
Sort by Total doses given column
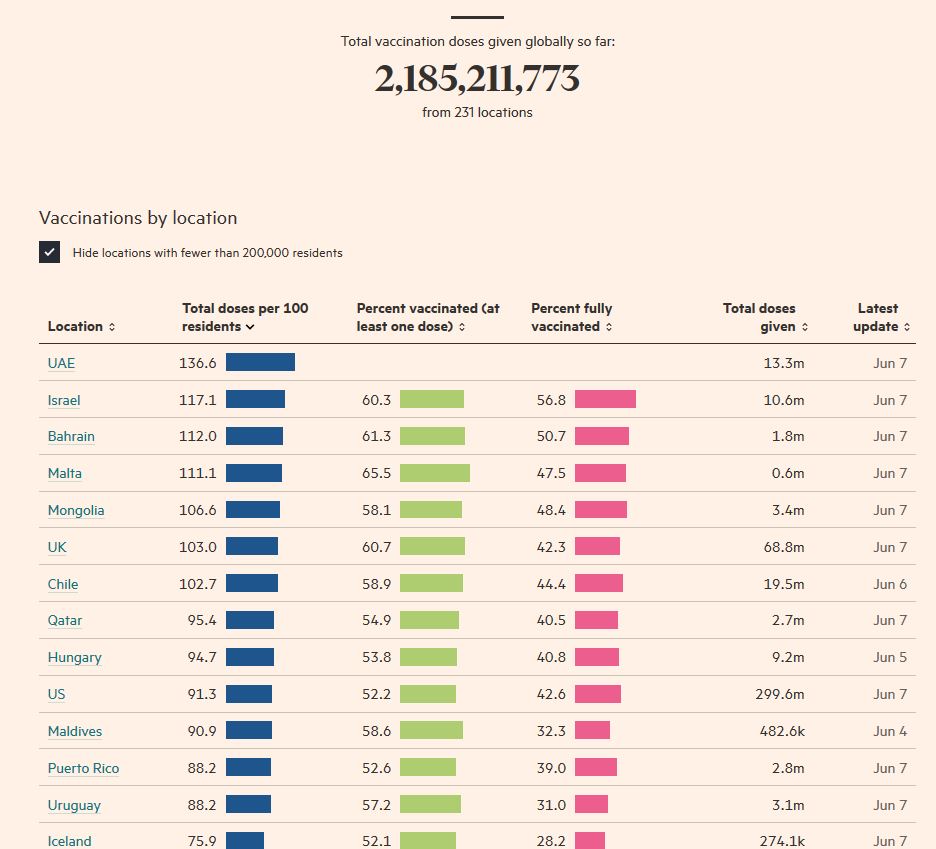click(765, 317)
